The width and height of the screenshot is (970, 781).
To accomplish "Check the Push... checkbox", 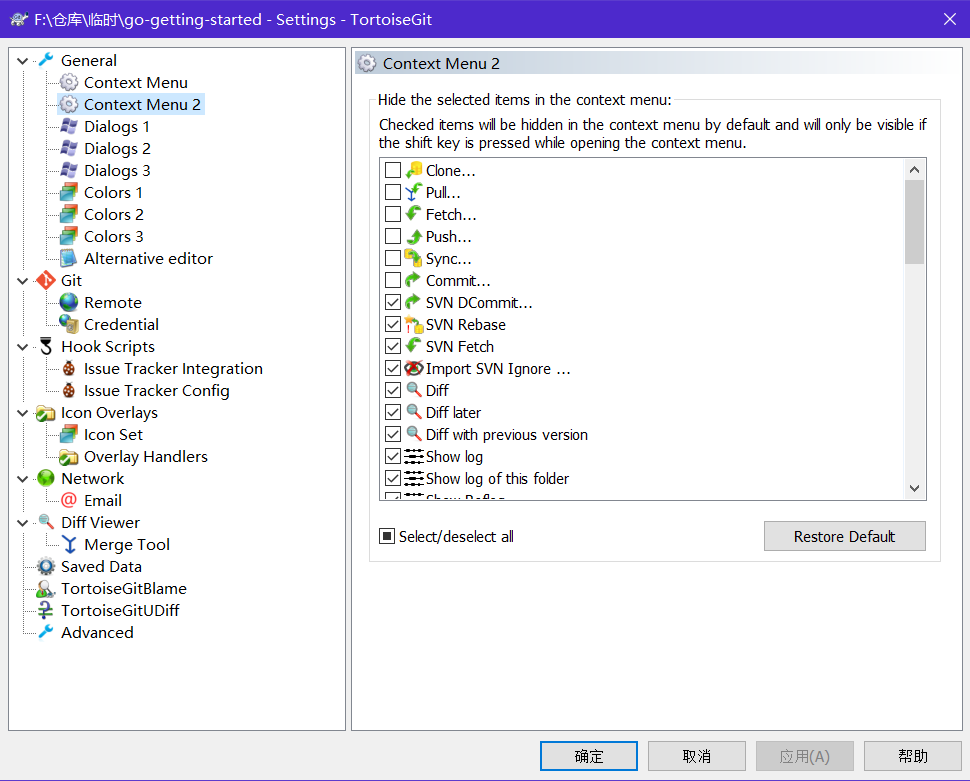I will coord(393,236).
